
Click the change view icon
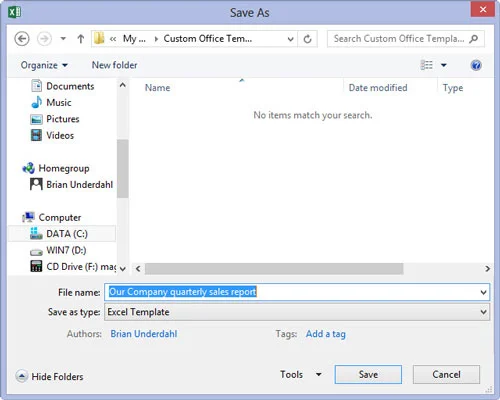427,65
